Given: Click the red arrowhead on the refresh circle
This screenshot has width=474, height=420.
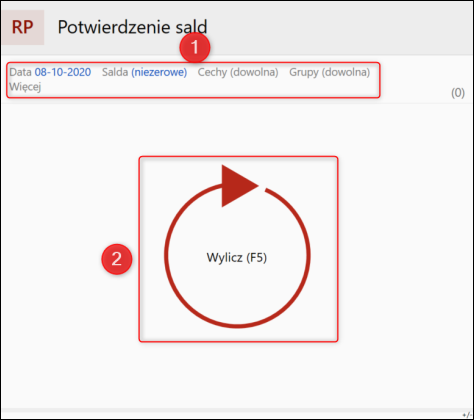Looking at the screenshot, I should pos(239,186).
